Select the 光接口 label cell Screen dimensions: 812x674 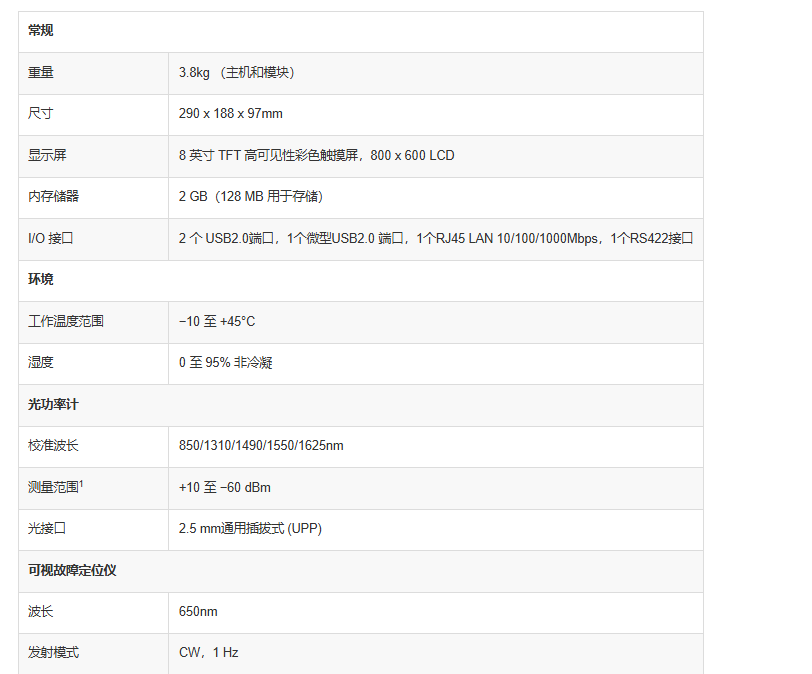tap(47, 528)
